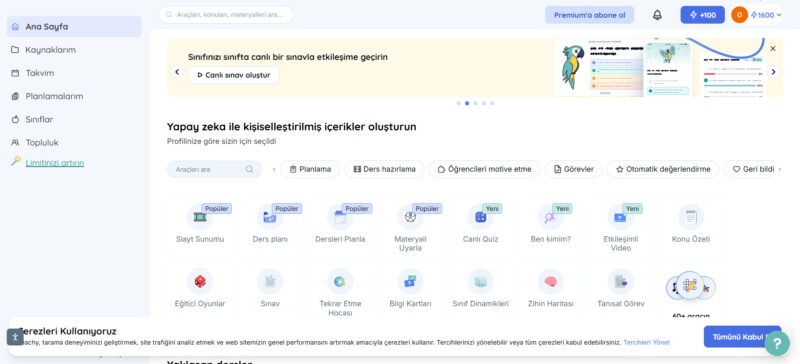Filter by Öğrencileri motive etme chip
This screenshot has width=800, height=364.
click(484, 169)
